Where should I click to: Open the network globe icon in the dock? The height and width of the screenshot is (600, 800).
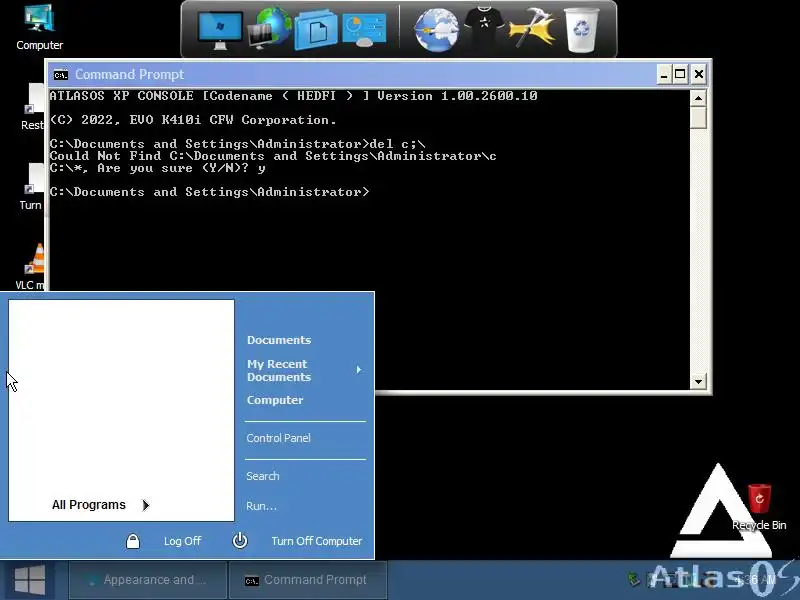click(270, 28)
